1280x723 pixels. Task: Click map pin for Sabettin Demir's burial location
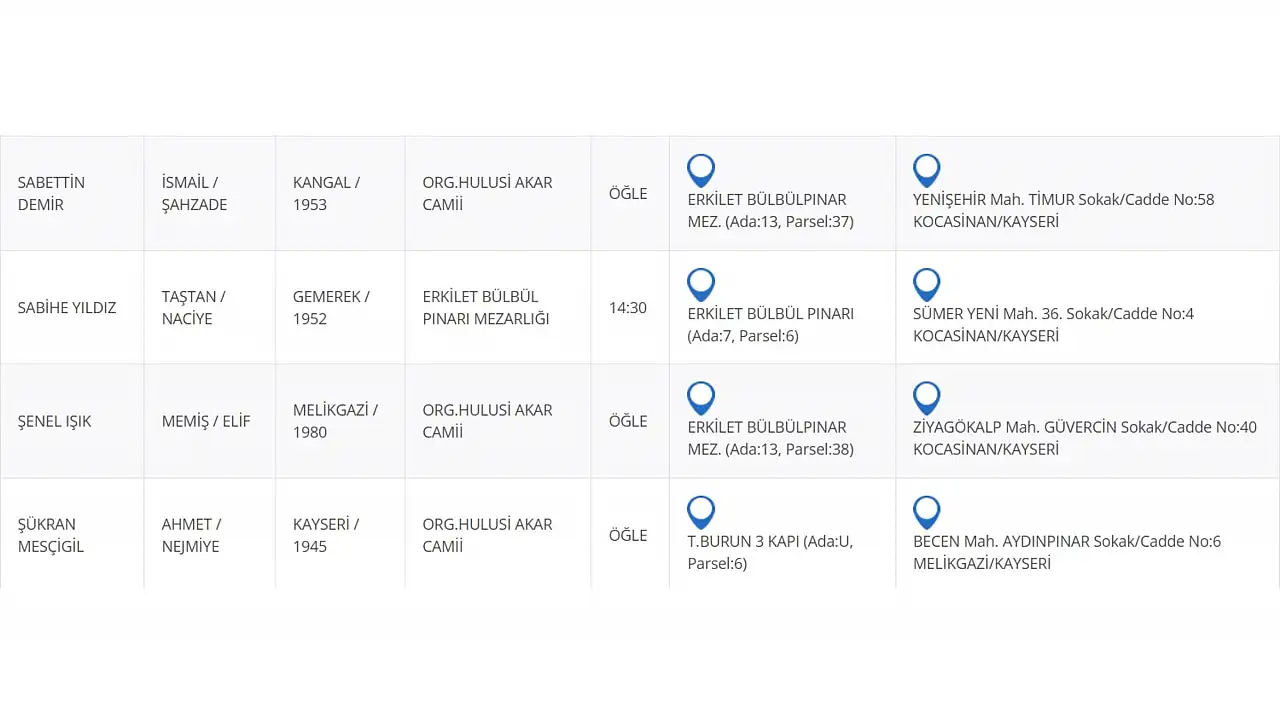(x=701, y=170)
